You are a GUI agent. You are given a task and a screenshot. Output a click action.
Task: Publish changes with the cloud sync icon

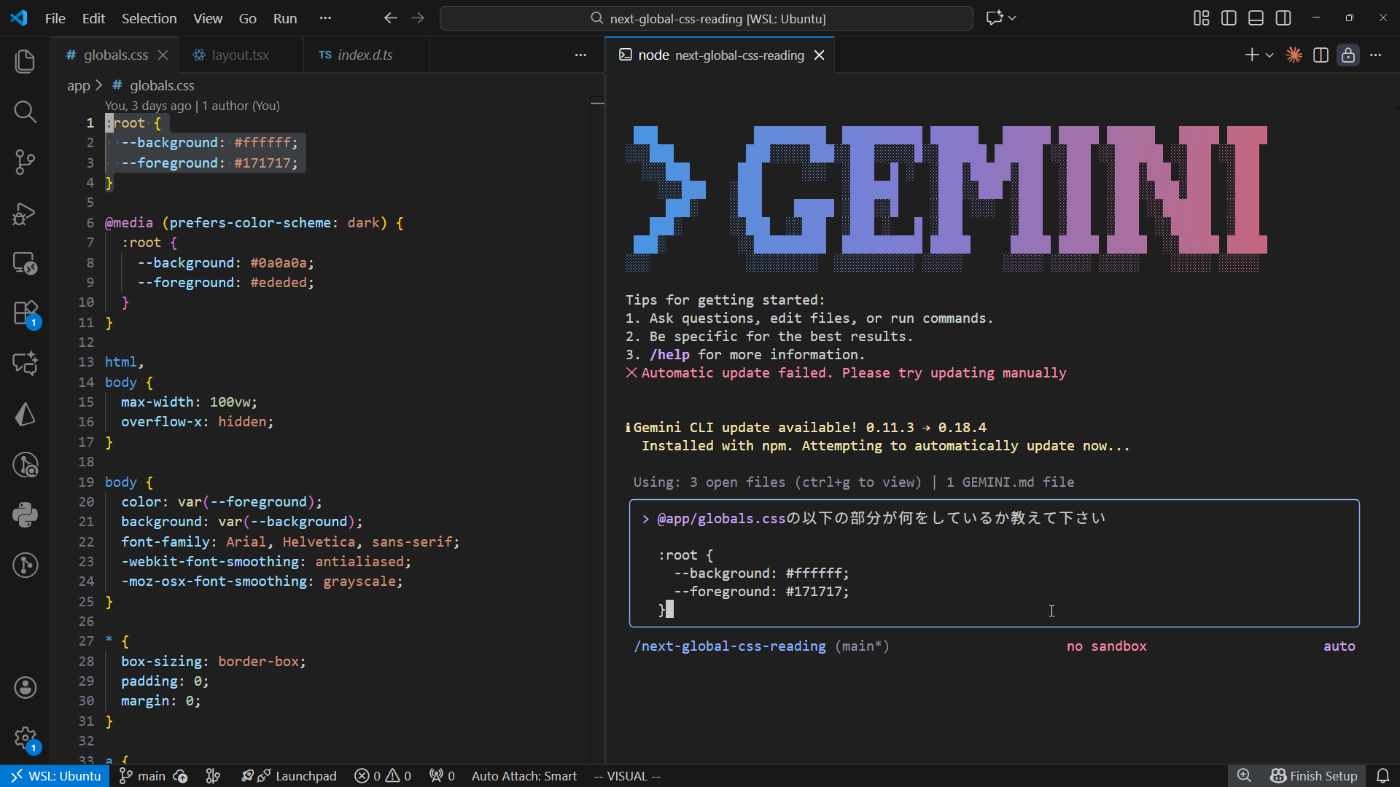point(181,776)
